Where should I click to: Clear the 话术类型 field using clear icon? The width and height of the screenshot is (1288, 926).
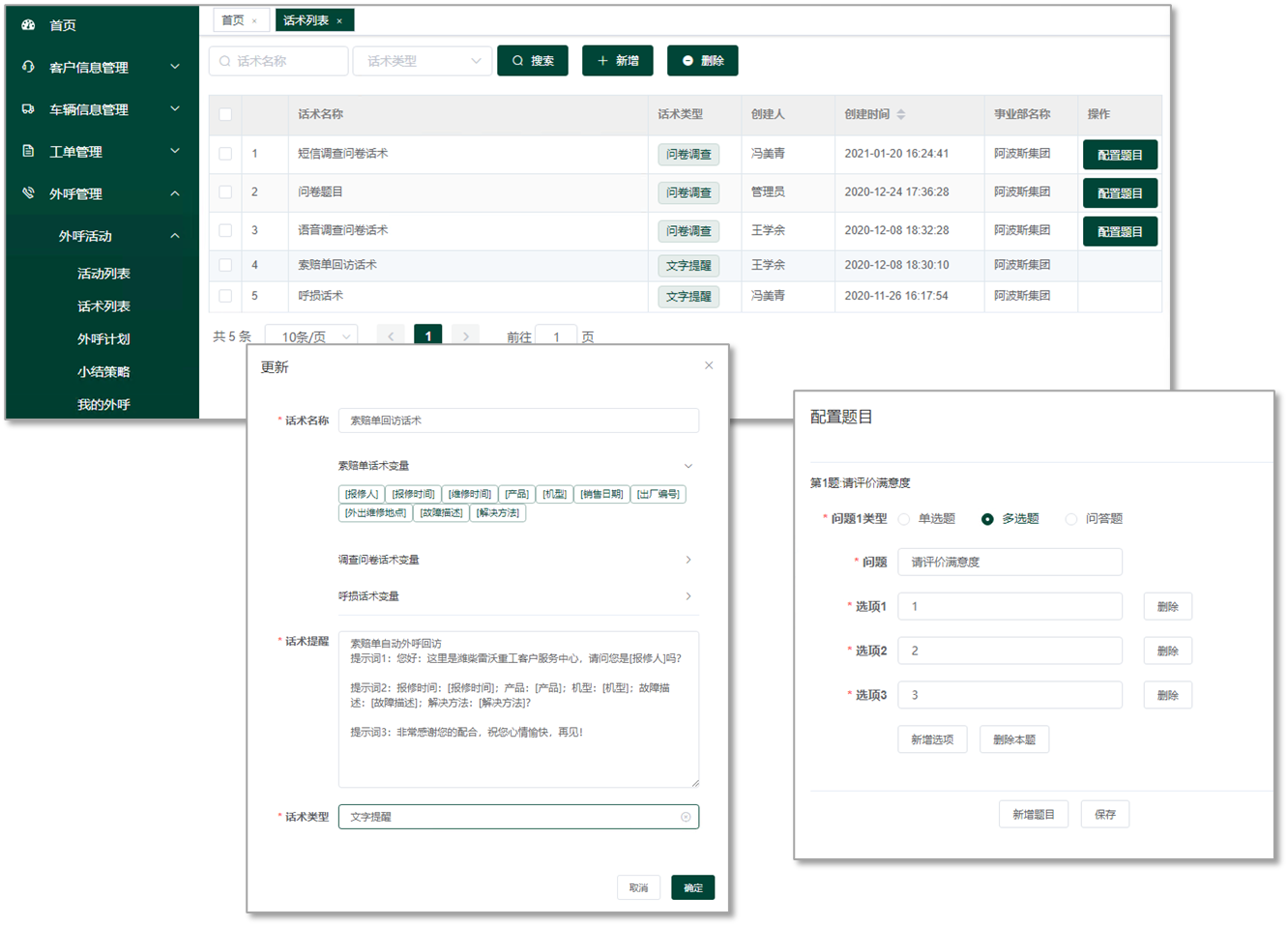pos(686,817)
